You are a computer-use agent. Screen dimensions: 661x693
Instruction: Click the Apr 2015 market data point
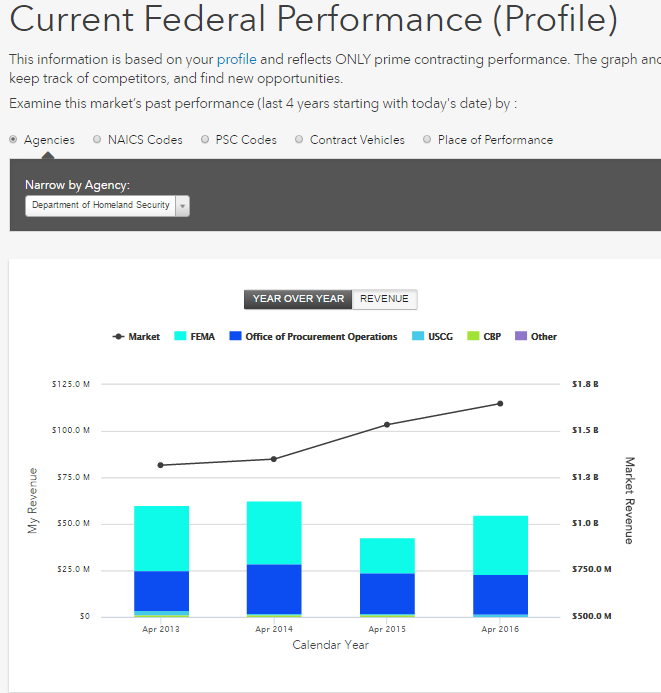coord(387,424)
